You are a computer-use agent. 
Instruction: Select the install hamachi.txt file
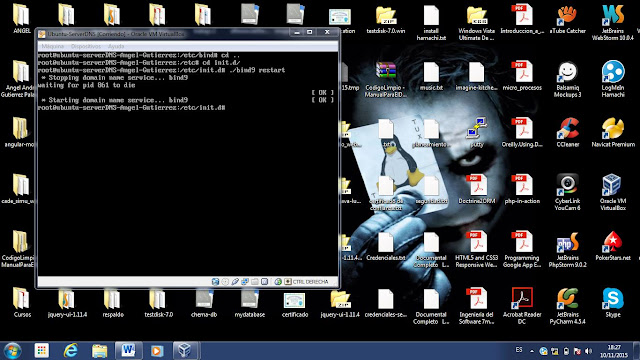tap(431, 22)
